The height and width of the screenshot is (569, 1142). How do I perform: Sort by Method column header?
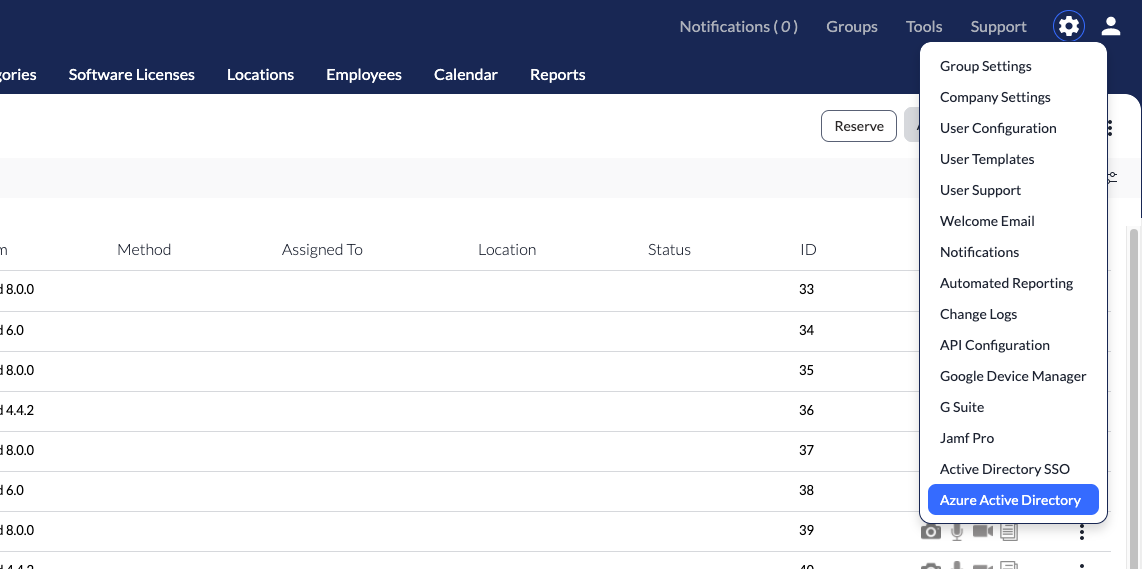coord(144,250)
